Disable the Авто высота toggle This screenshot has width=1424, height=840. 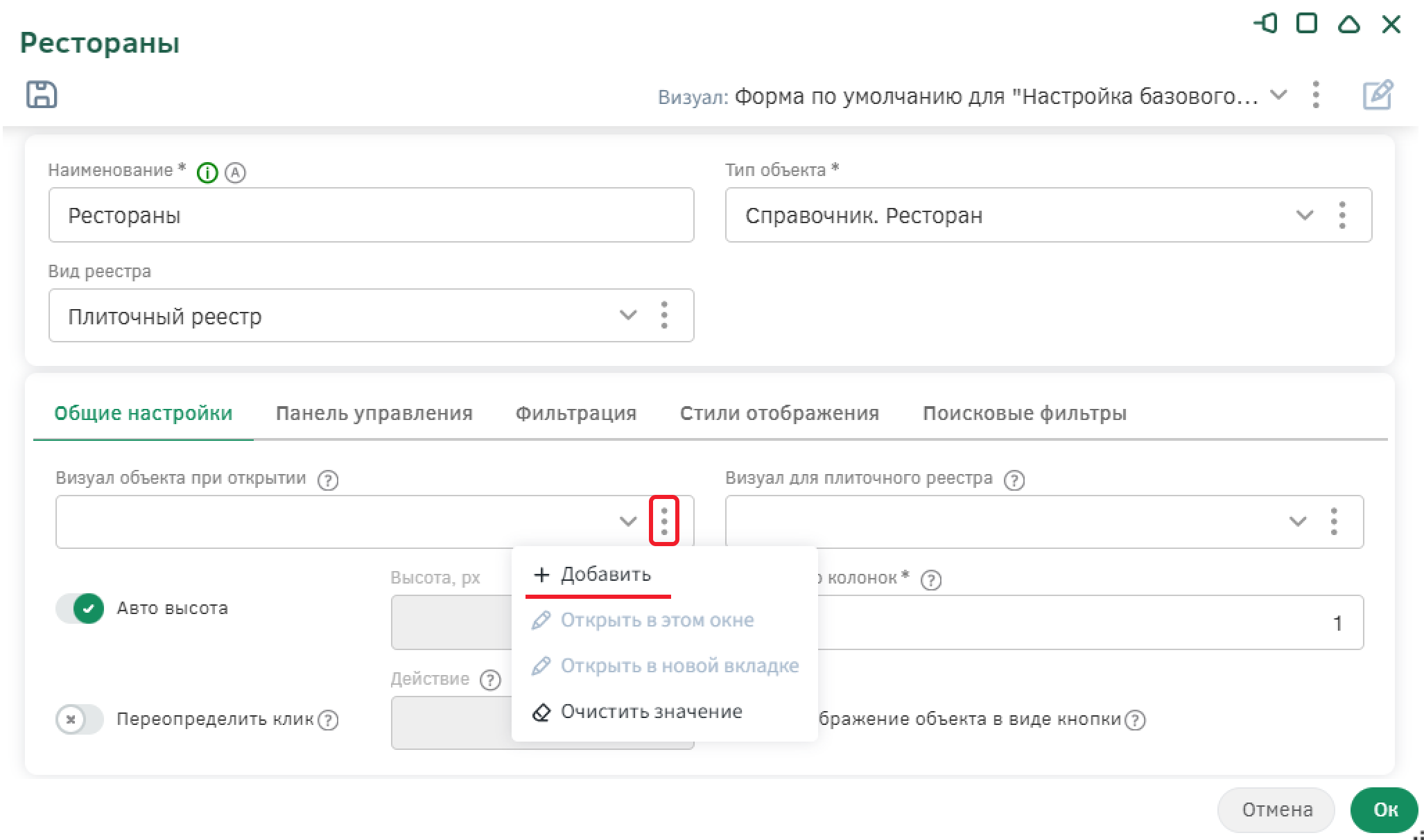point(80,609)
